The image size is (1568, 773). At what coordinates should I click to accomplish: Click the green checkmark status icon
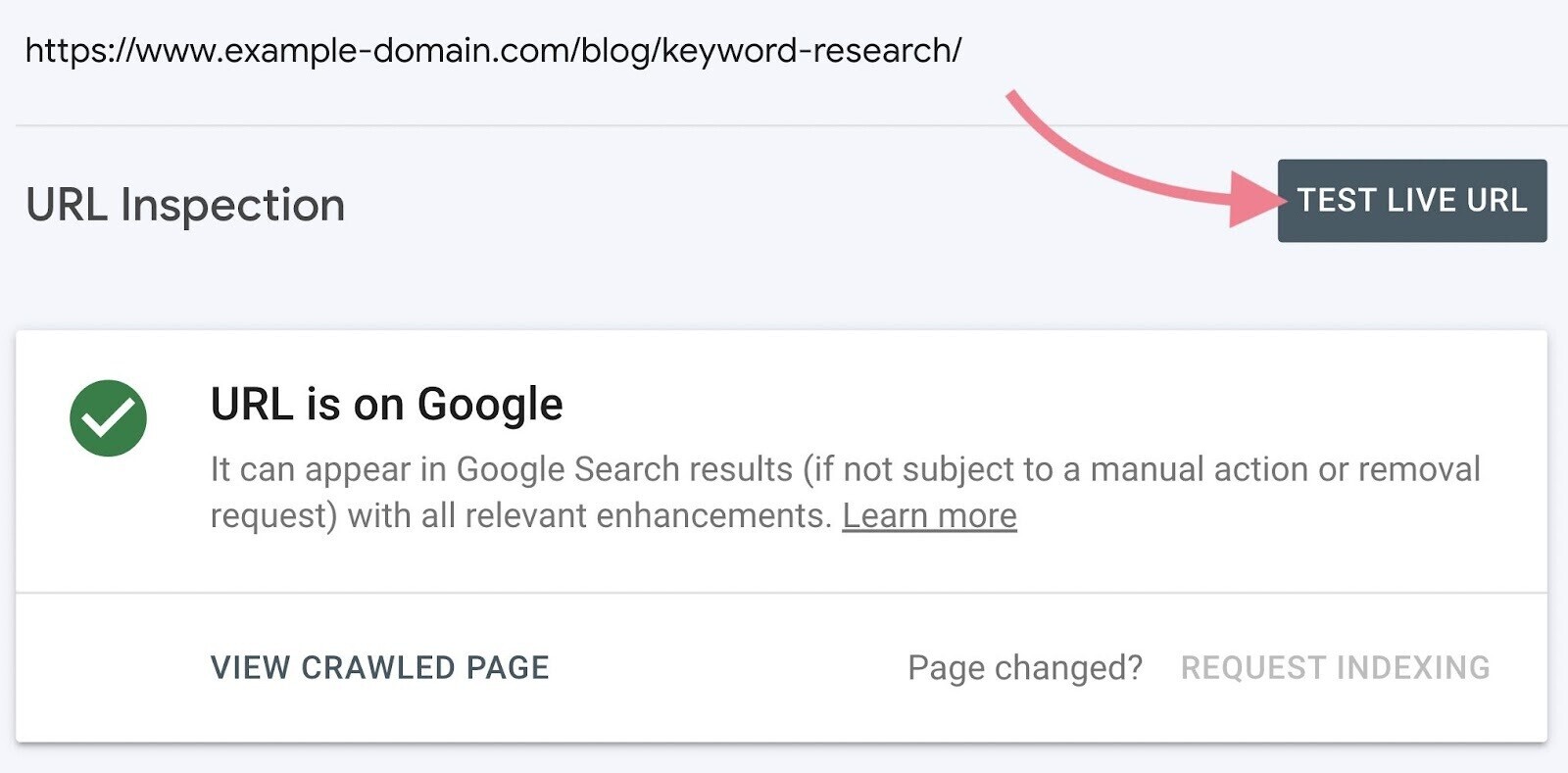[109, 418]
